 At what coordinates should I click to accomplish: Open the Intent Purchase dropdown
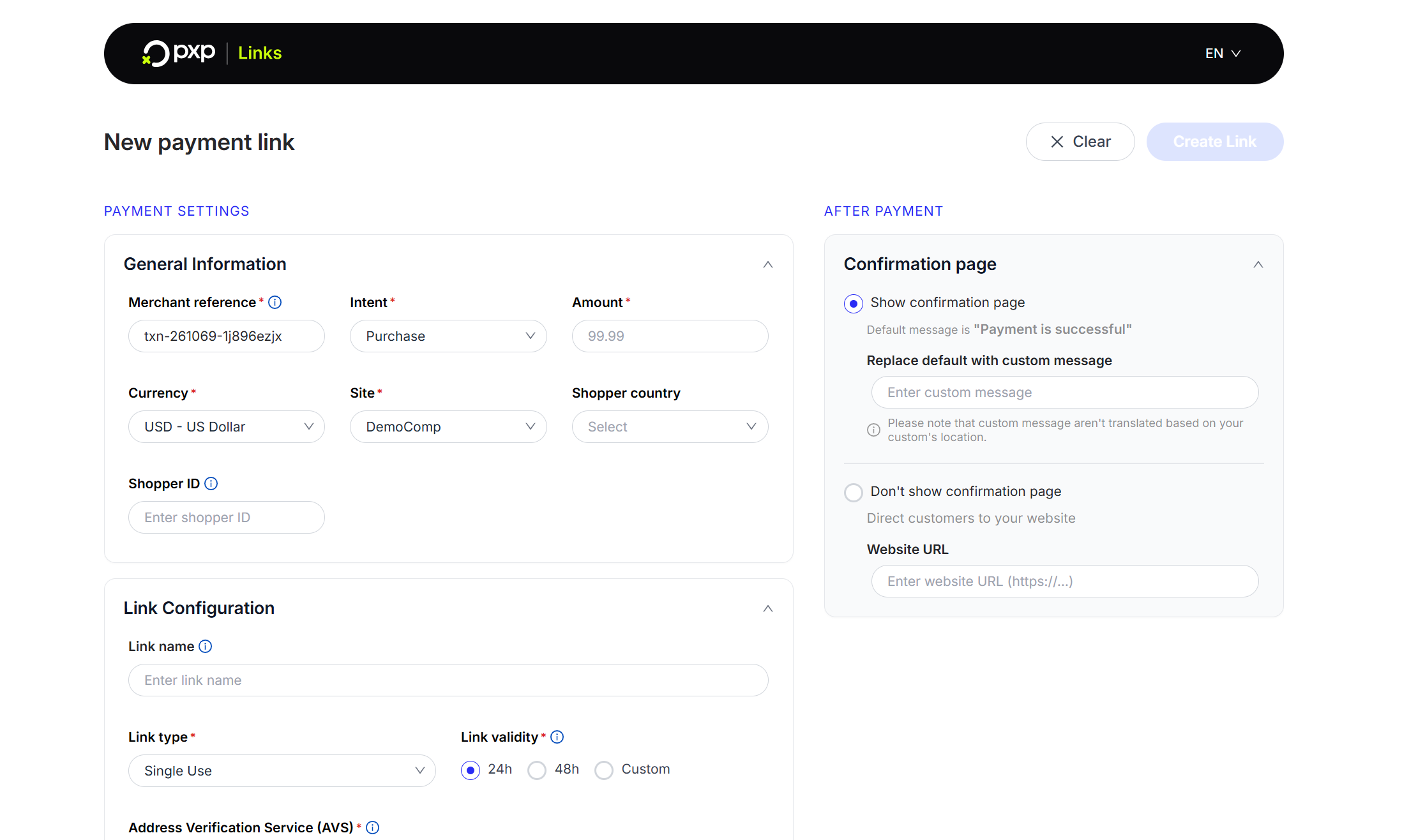pos(448,336)
